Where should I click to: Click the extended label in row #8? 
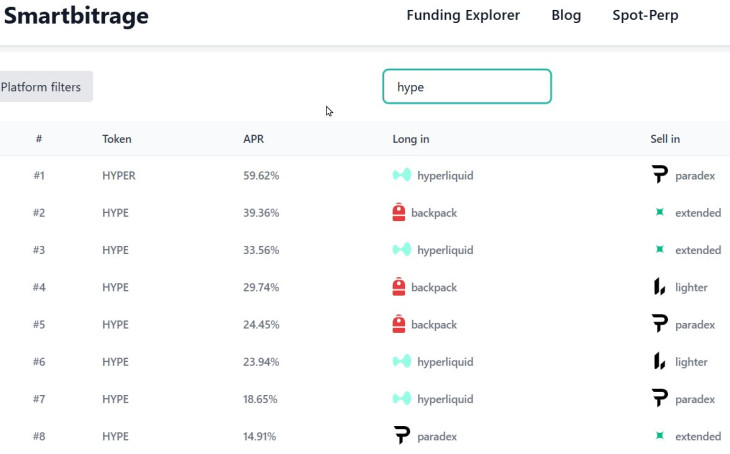(698, 436)
